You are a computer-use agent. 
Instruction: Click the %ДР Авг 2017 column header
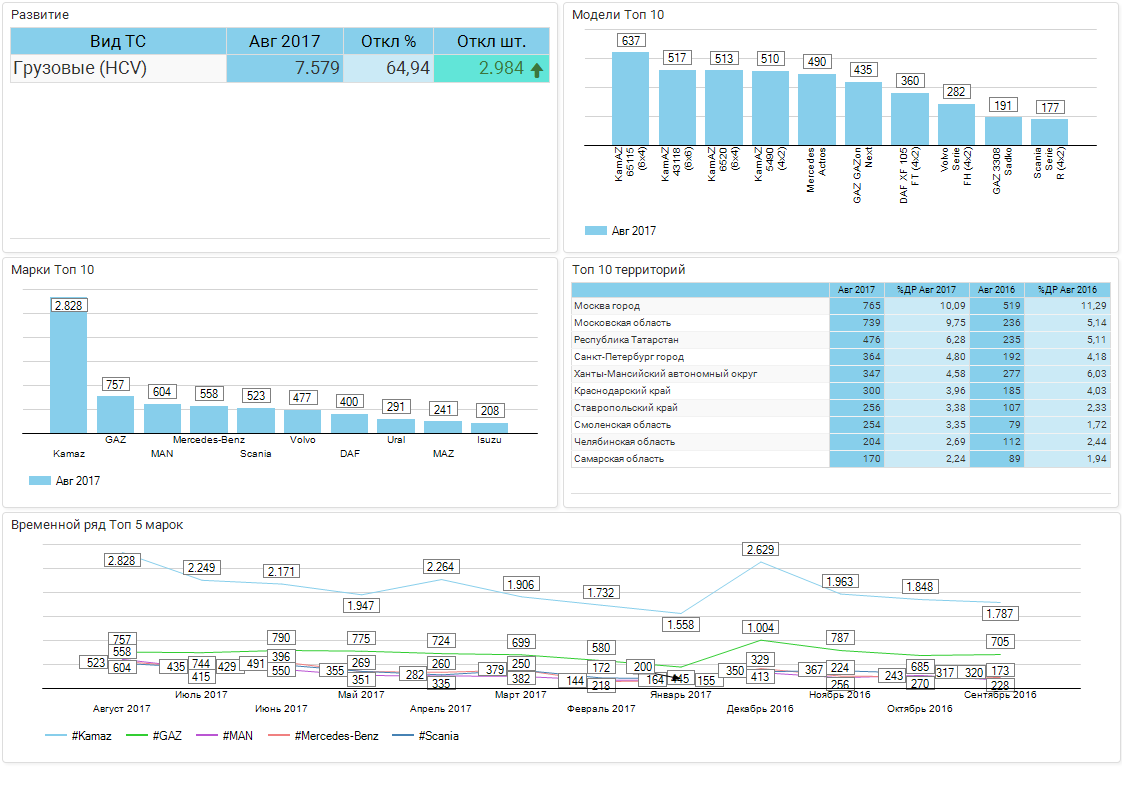coord(926,290)
